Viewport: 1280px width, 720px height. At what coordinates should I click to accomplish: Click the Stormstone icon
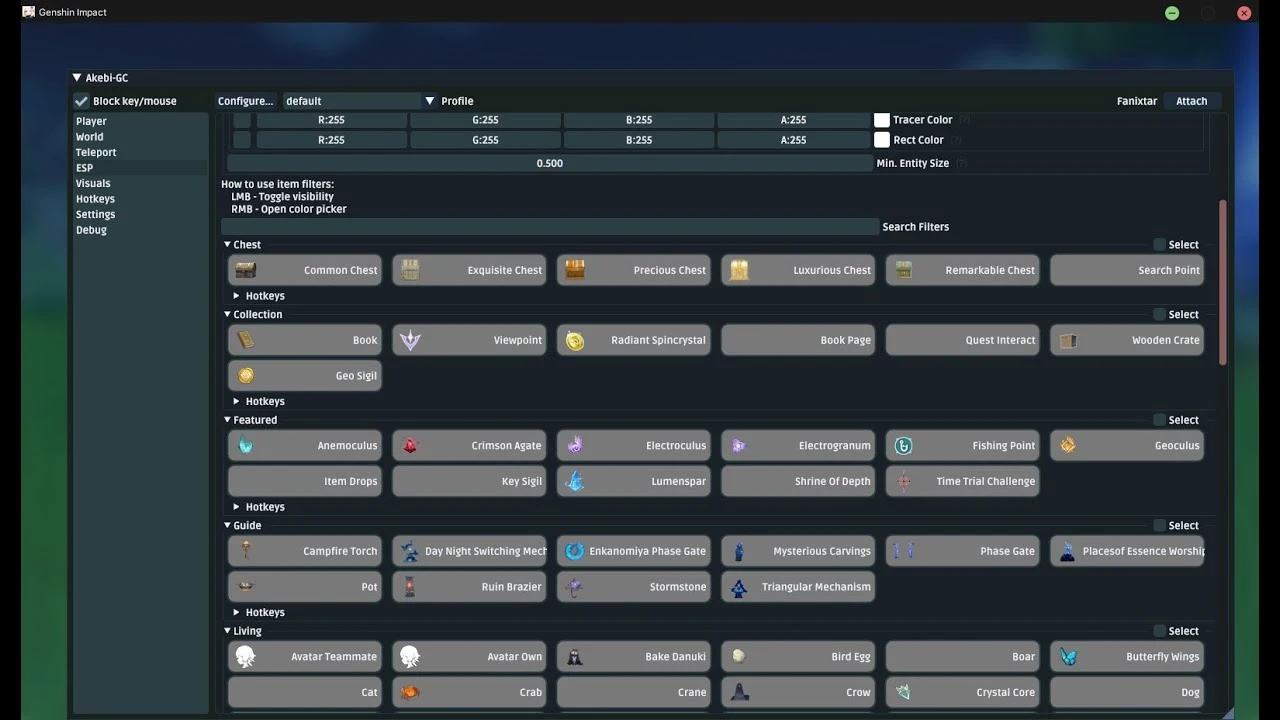574,587
